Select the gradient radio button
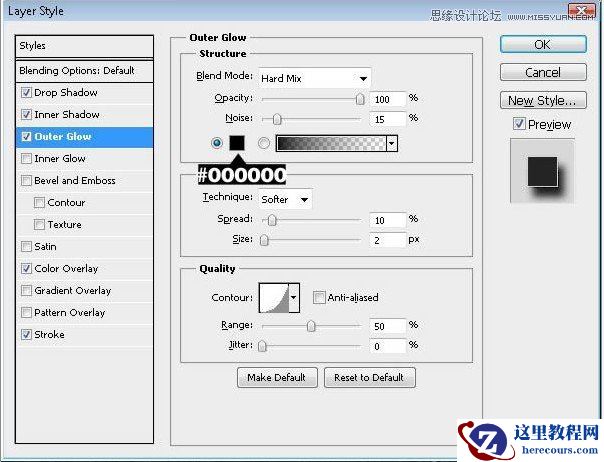 click(264, 143)
